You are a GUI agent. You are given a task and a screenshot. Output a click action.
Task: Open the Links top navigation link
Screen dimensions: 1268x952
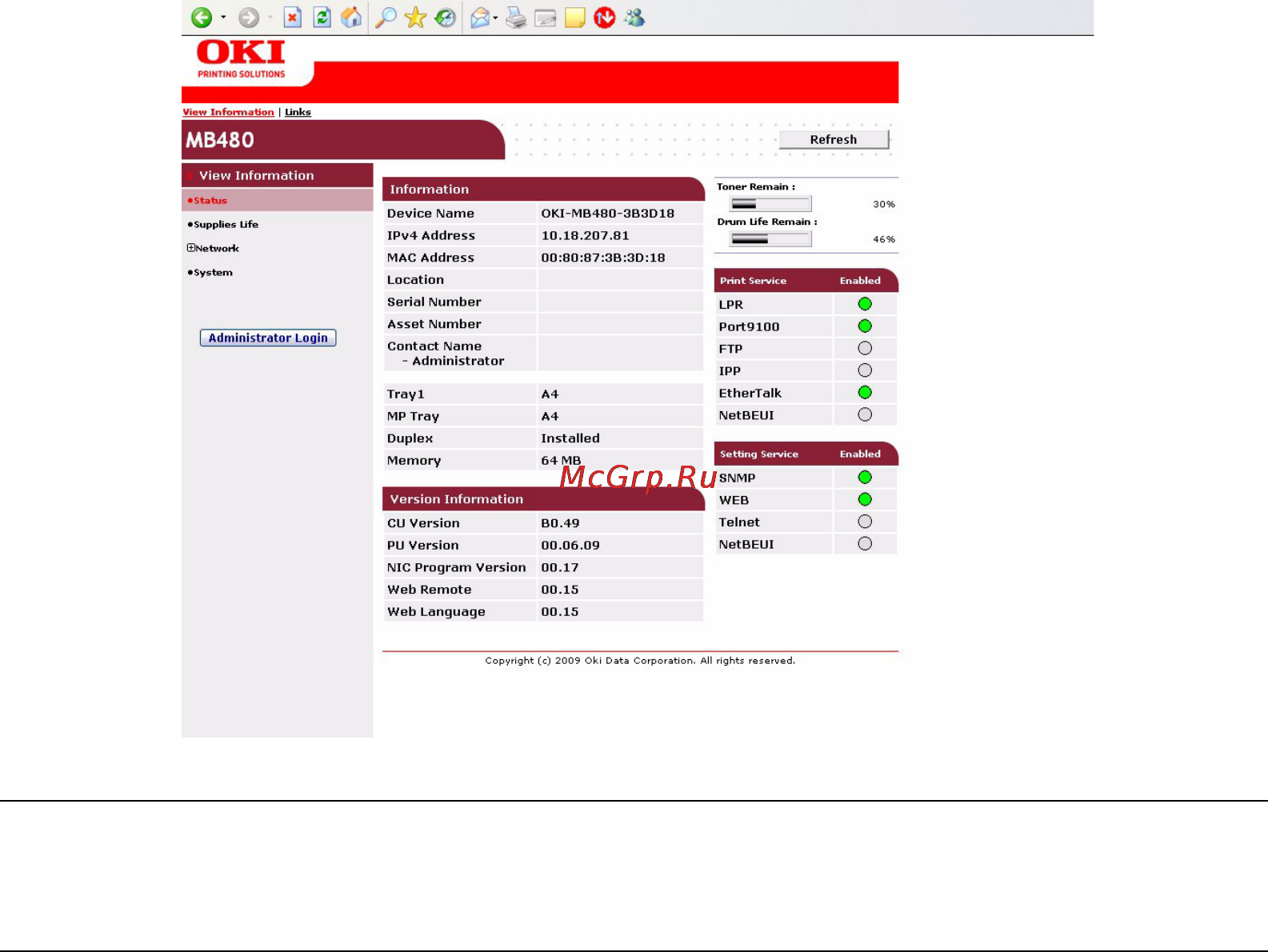298,112
